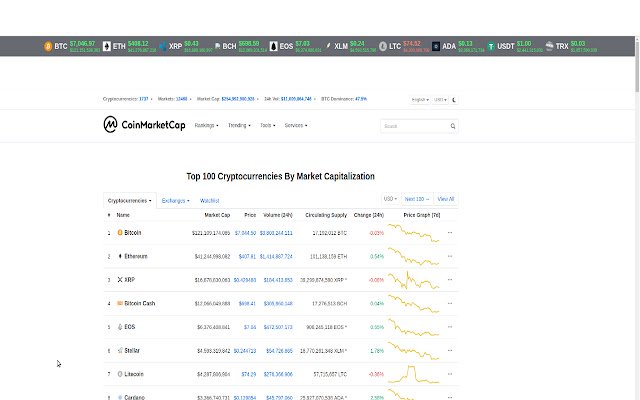Image resolution: width=640 pixels, height=400 pixels.
Task: Sort table by Market Cap column
Action: click(x=217, y=215)
